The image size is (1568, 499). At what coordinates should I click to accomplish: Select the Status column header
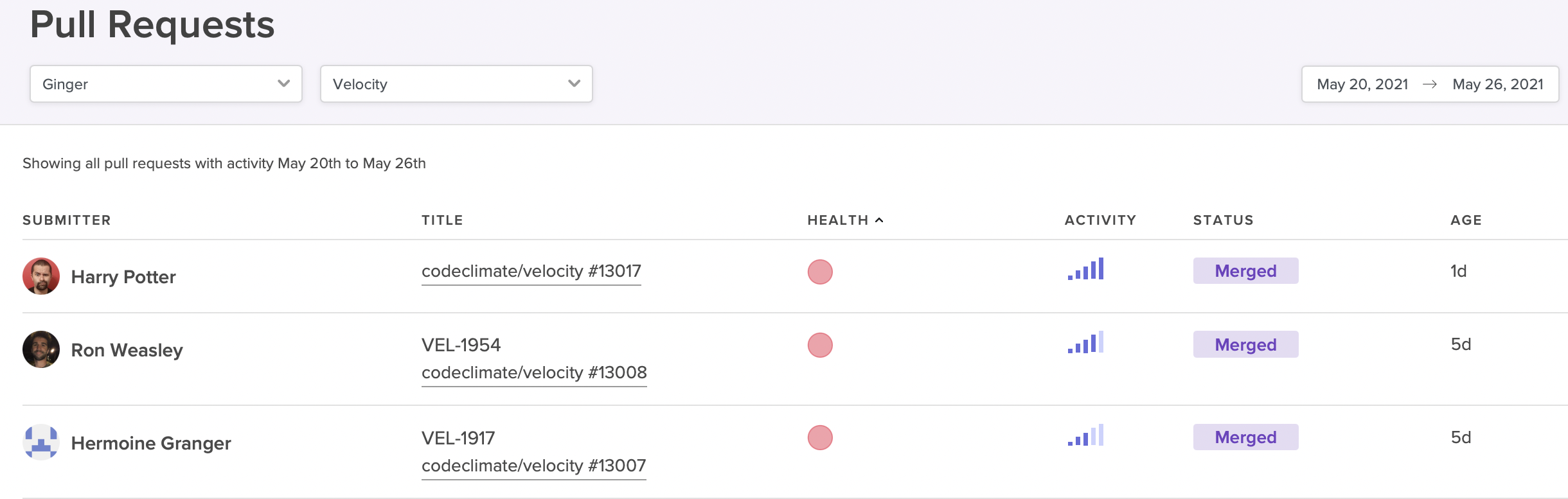pos(1223,220)
